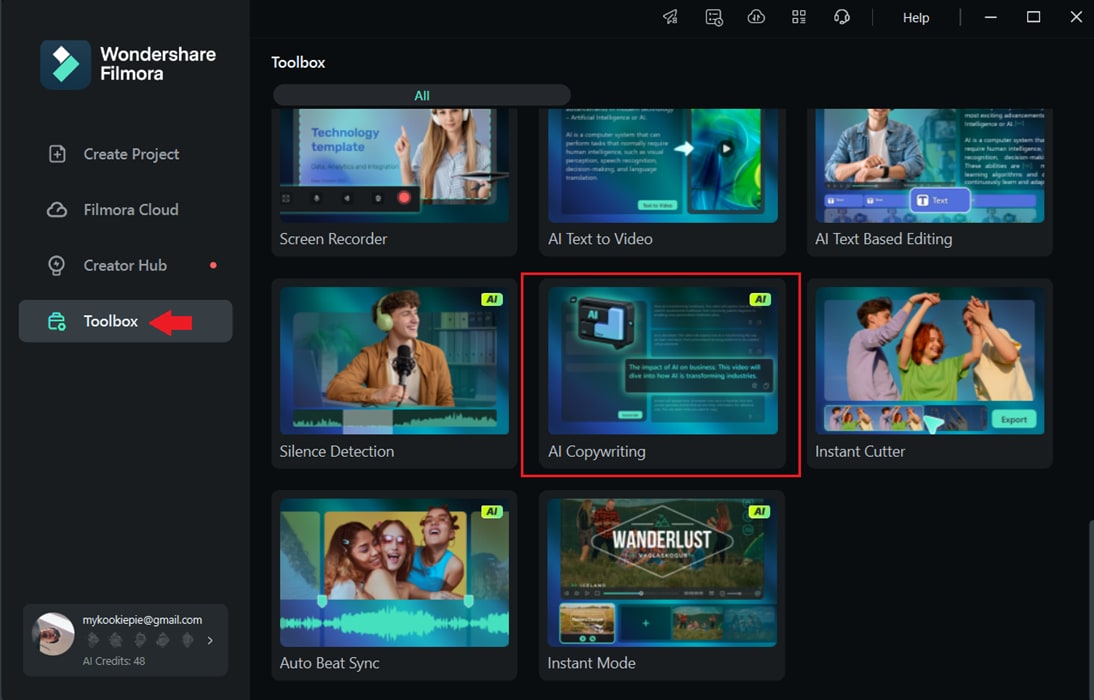Click the user profile avatar
Image resolution: width=1094 pixels, height=700 pixels.
tap(53, 634)
